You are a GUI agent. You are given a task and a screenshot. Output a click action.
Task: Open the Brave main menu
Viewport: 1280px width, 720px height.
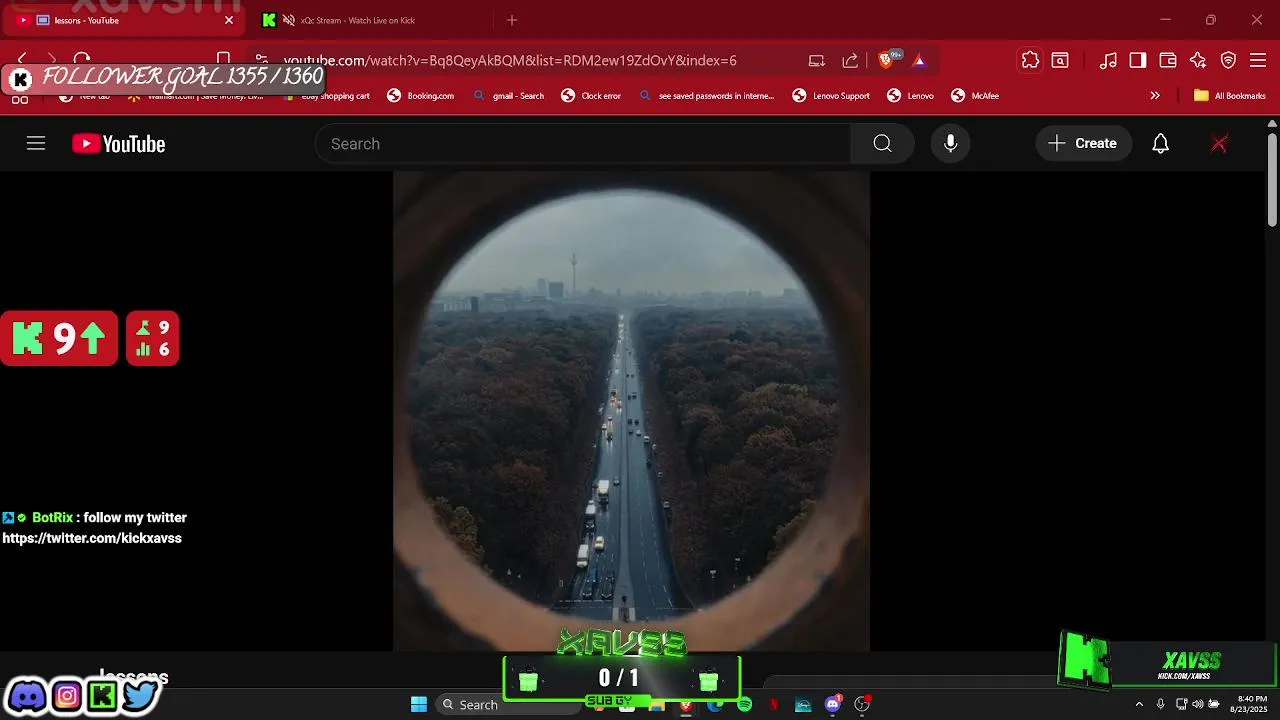(1258, 60)
